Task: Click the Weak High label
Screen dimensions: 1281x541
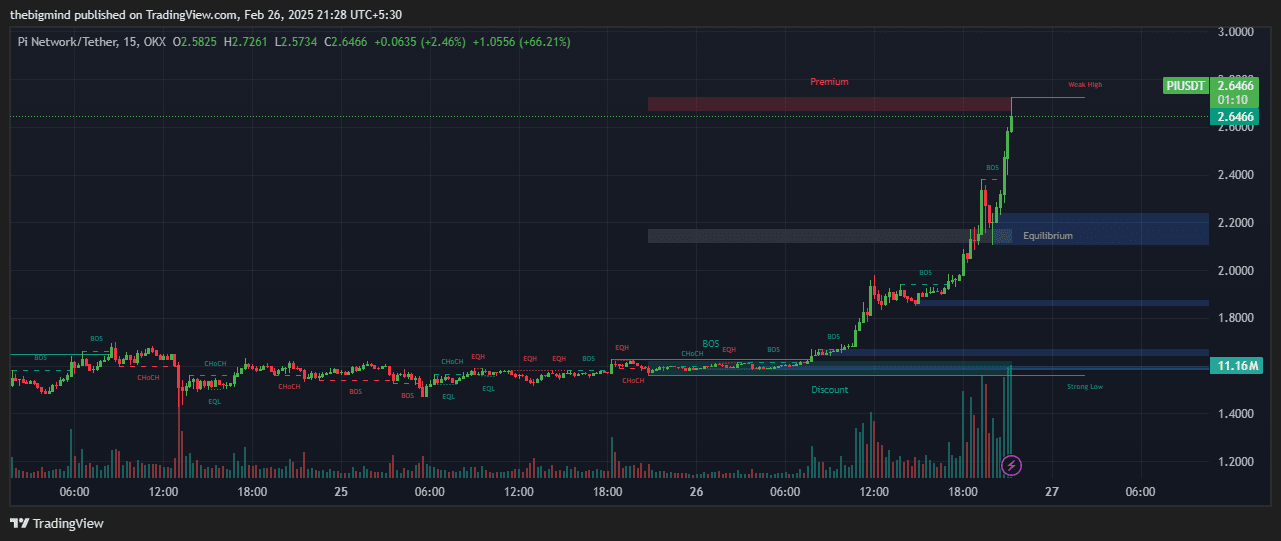Action: [1086, 85]
